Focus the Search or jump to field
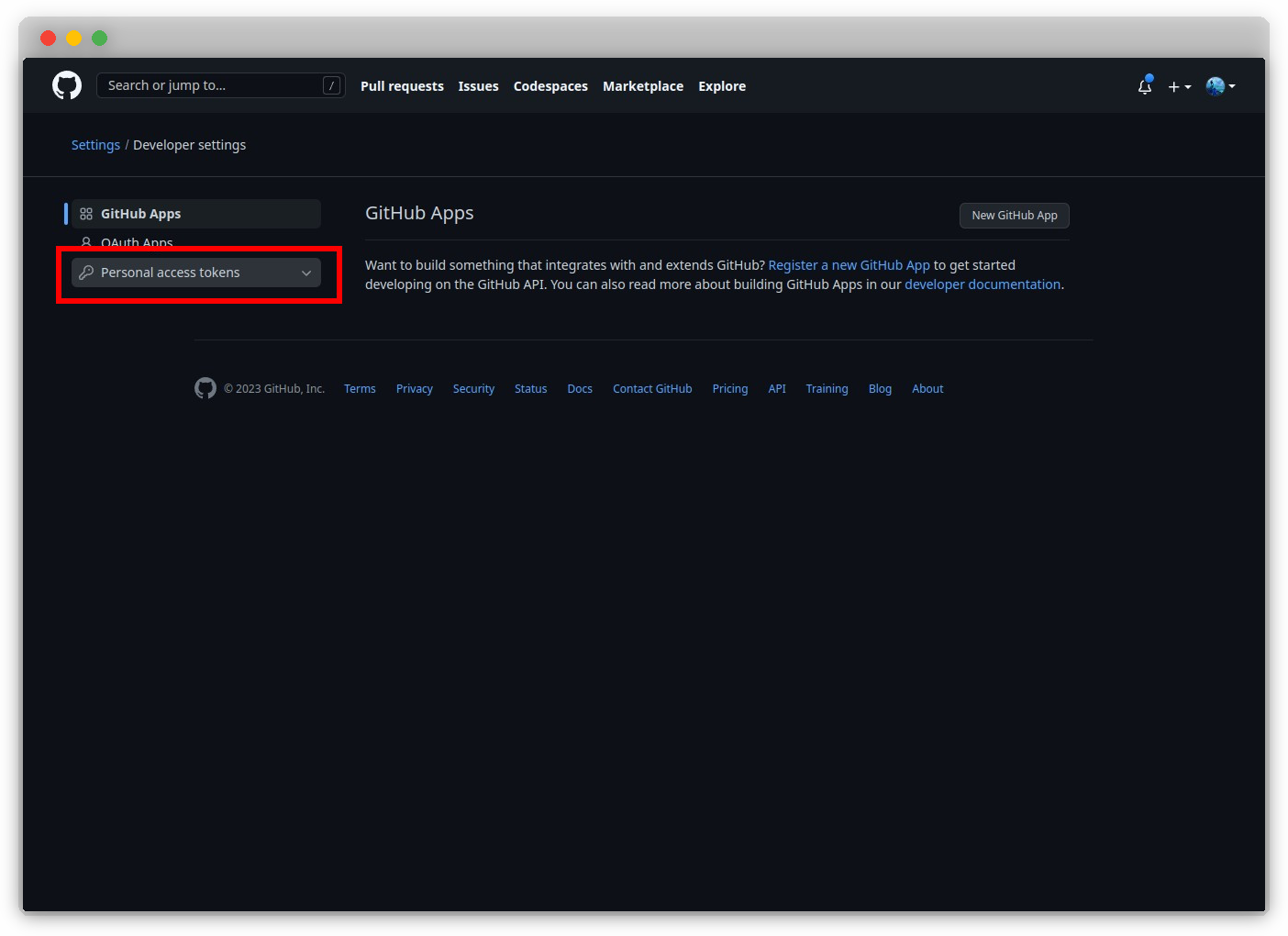Image resolution: width=1288 pixels, height=936 pixels. pos(221,85)
